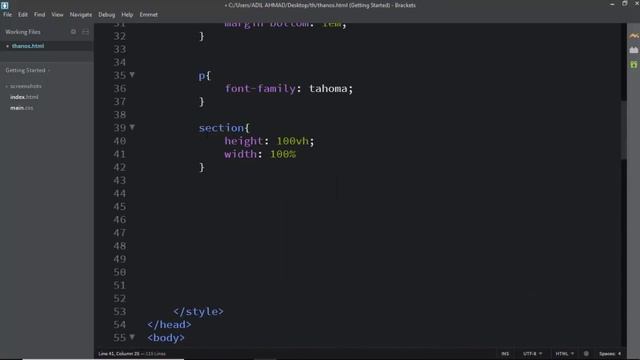The image size is (640, 360).
Task: Open the Getting Started project dropdown
Action: pos(28,70)
